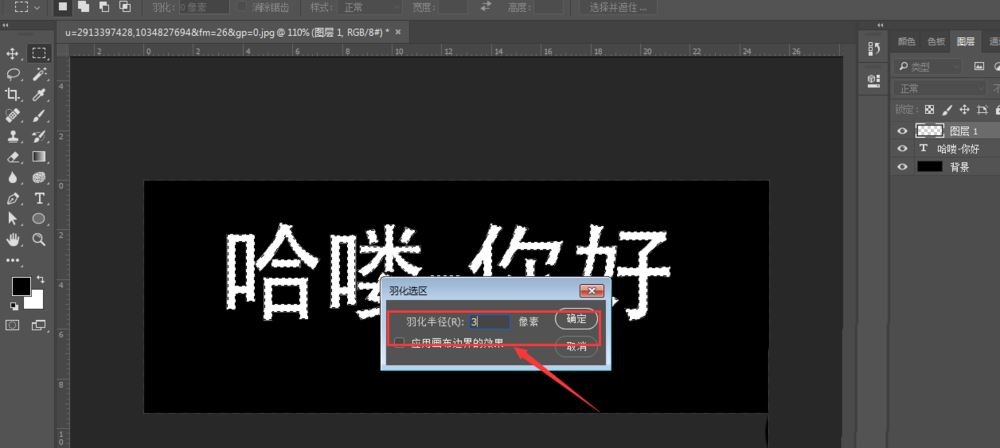Viewport: 1000px width, 448px height.
Task: Open the foreground color picker
Action: (x=21, y=287)
